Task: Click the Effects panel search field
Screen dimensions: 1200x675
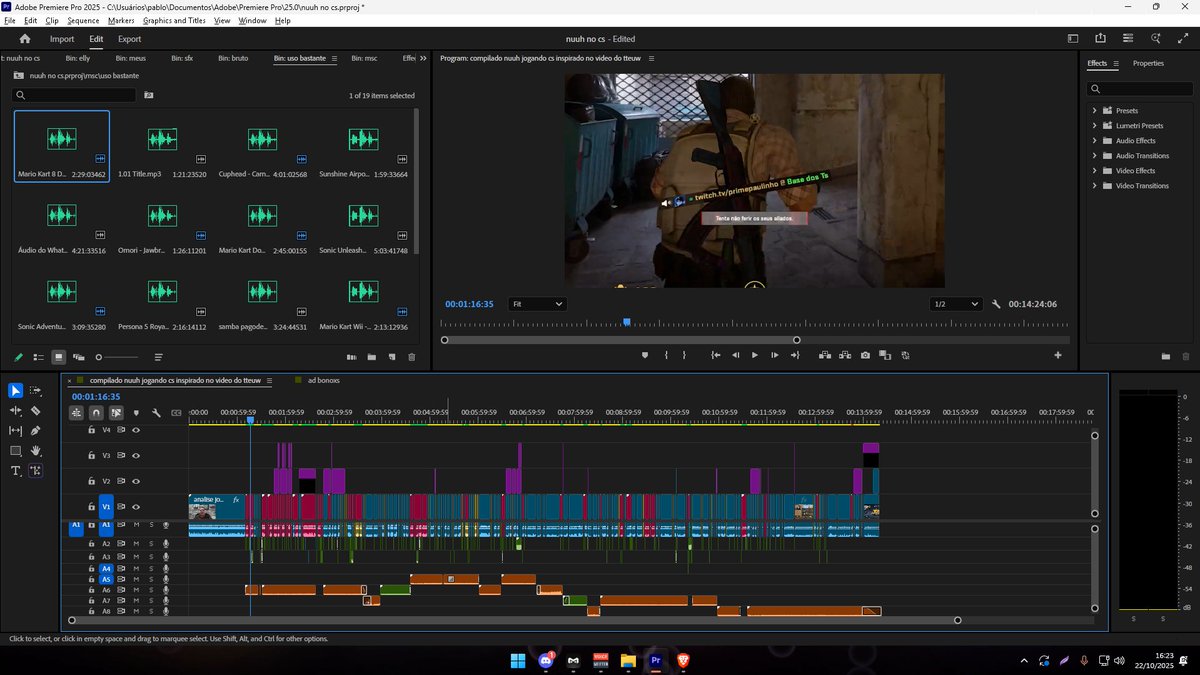Action: click(1141, 88)
